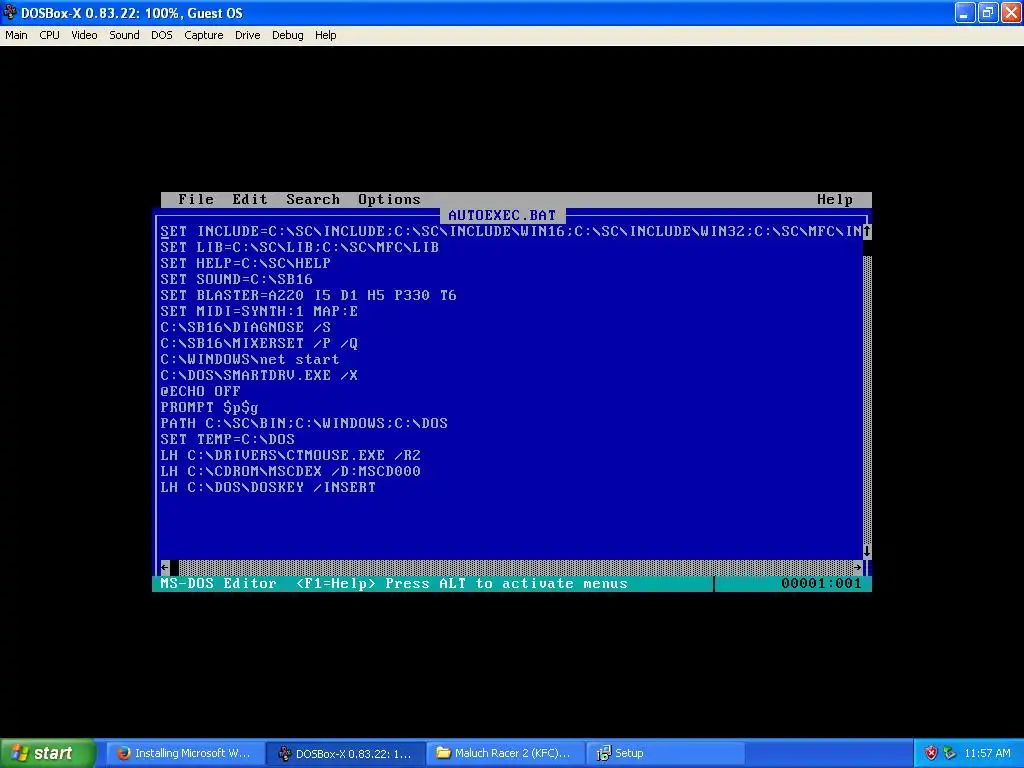Open the Edit menu in MS-DOS Editor
1024x768 pixels.
pos(250,199)
